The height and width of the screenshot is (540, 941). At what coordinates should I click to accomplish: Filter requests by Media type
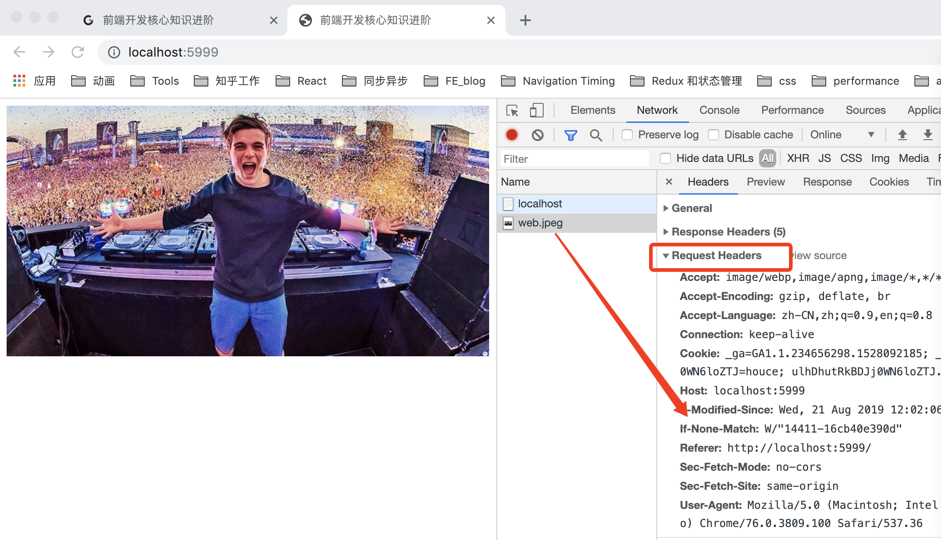coord(913,158)
